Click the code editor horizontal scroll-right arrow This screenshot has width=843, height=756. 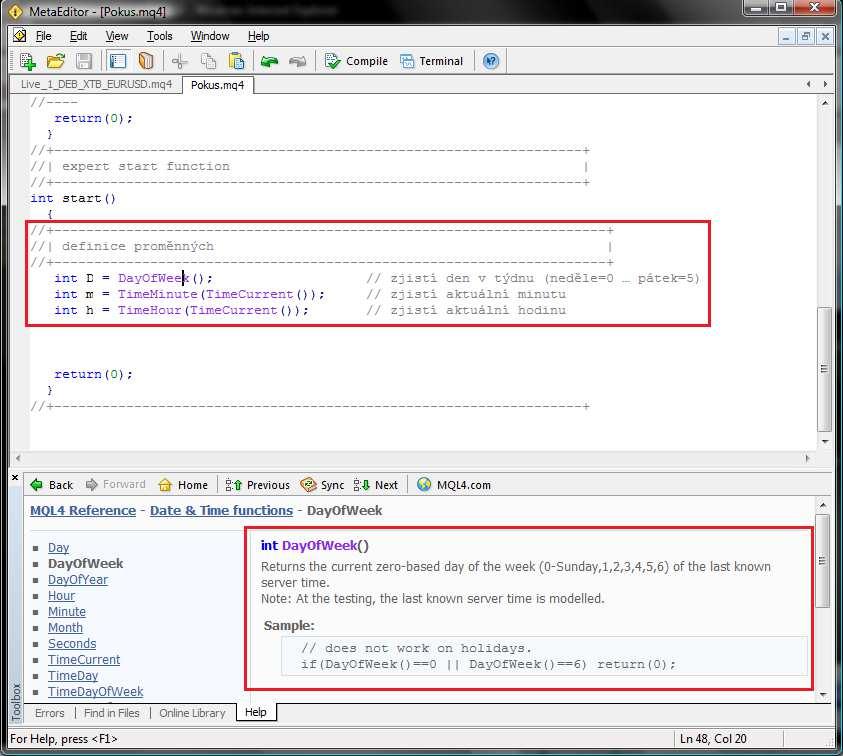coord(807,458)
